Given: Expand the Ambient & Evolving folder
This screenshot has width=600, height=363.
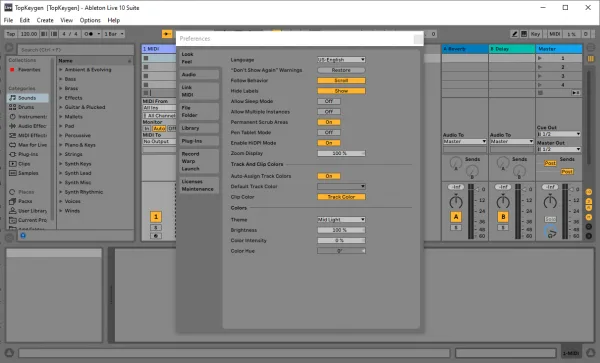Looking at the screenshot, I should click(x=60, y=70).
